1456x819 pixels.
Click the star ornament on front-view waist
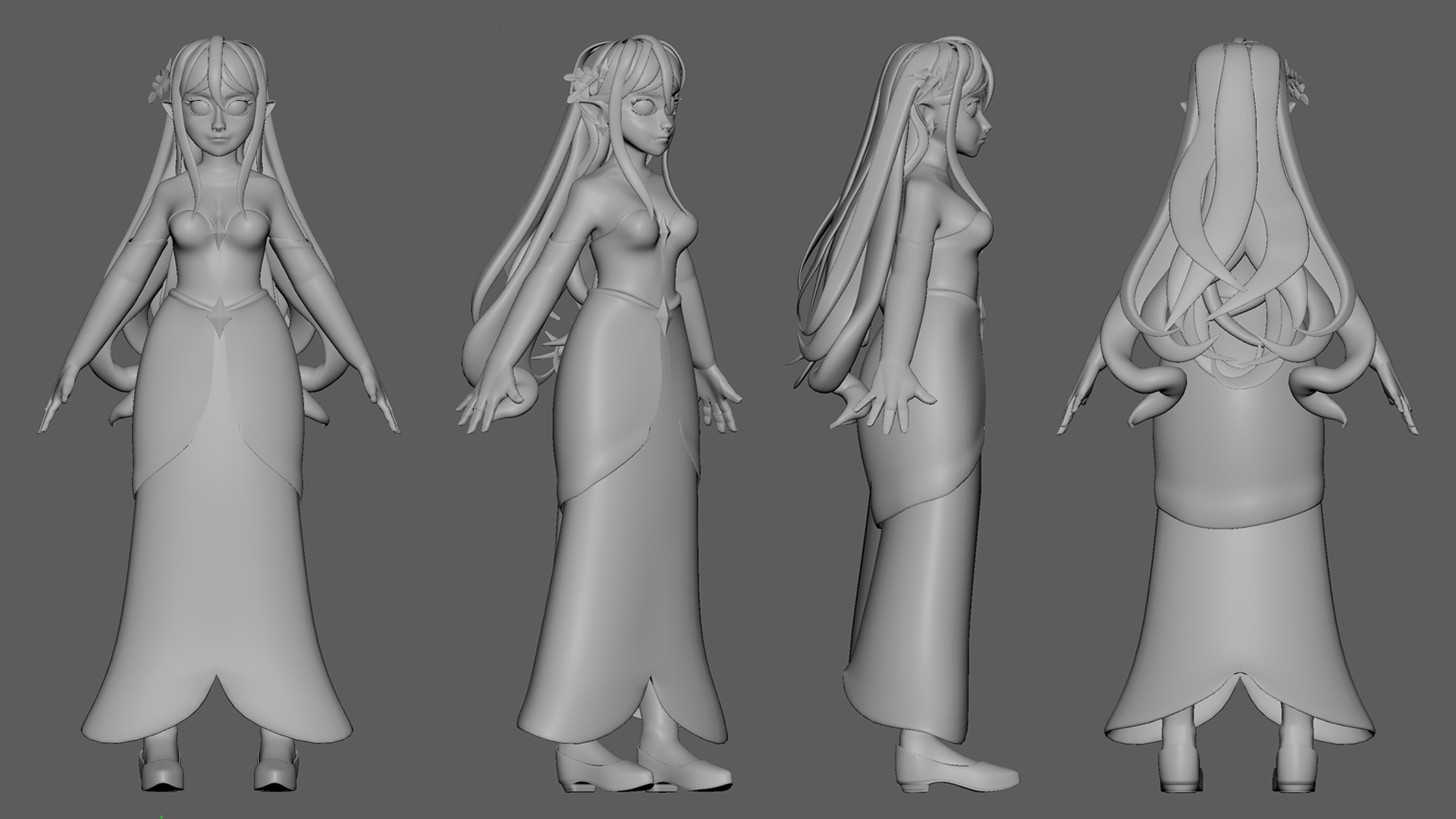click(219, 318)
